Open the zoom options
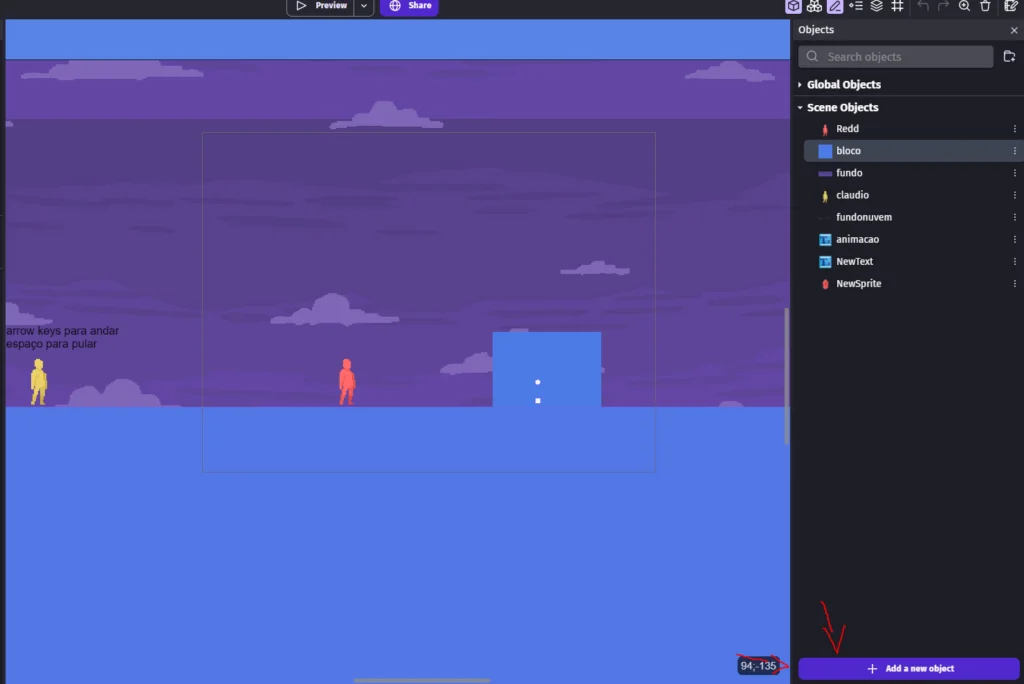 [964, 7]
